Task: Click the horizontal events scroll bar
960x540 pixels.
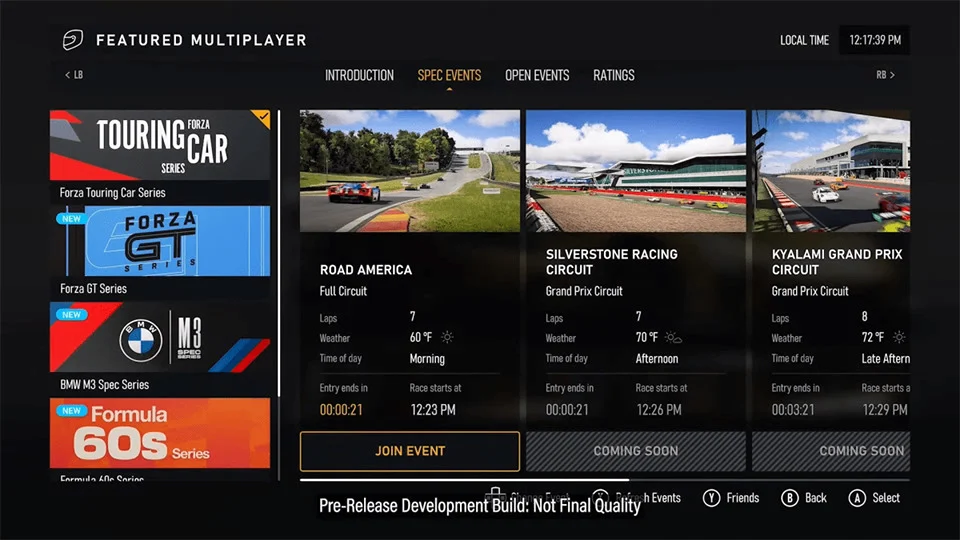Action: (464, 480)
